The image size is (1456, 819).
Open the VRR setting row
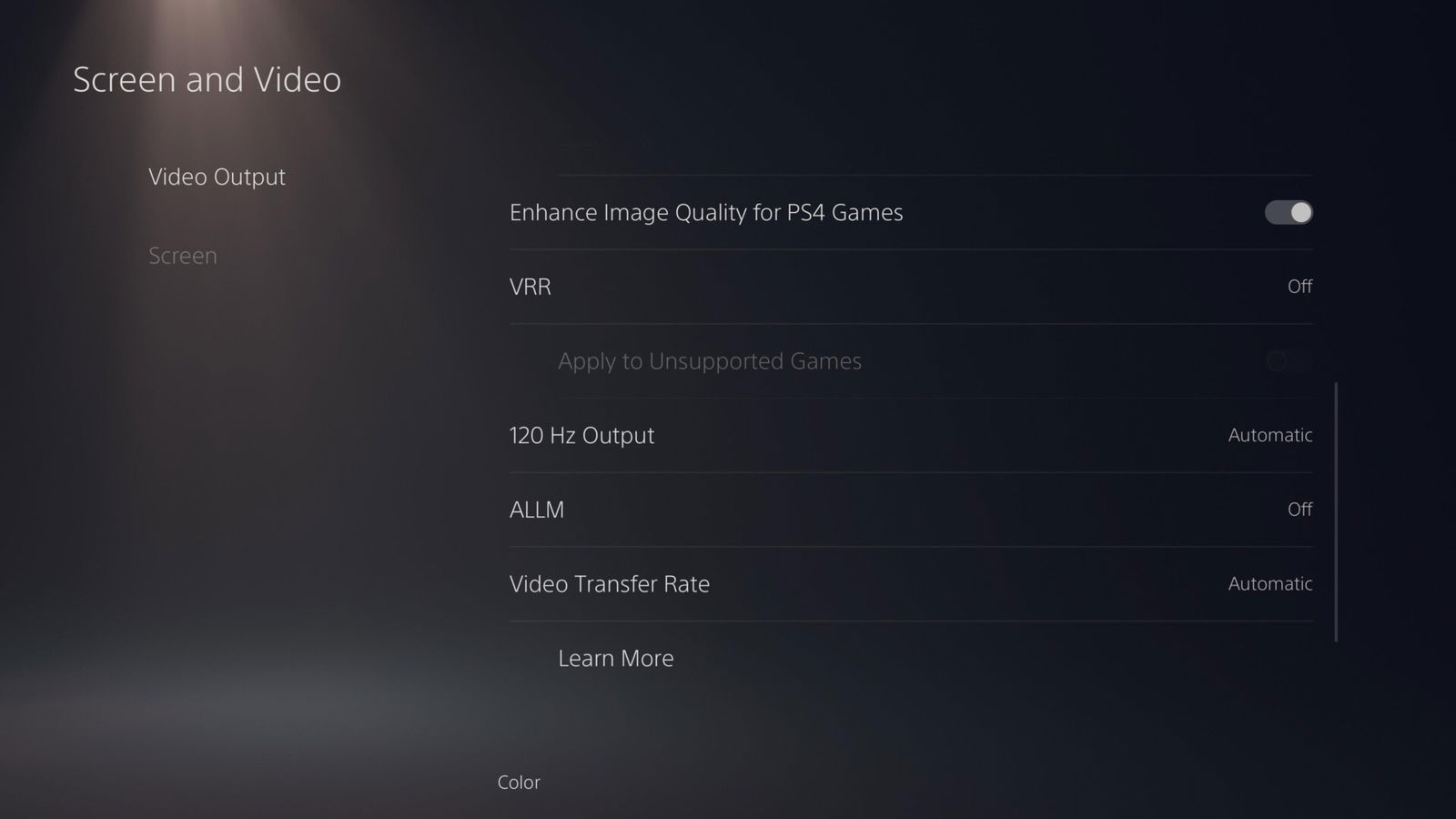[911, 287]
